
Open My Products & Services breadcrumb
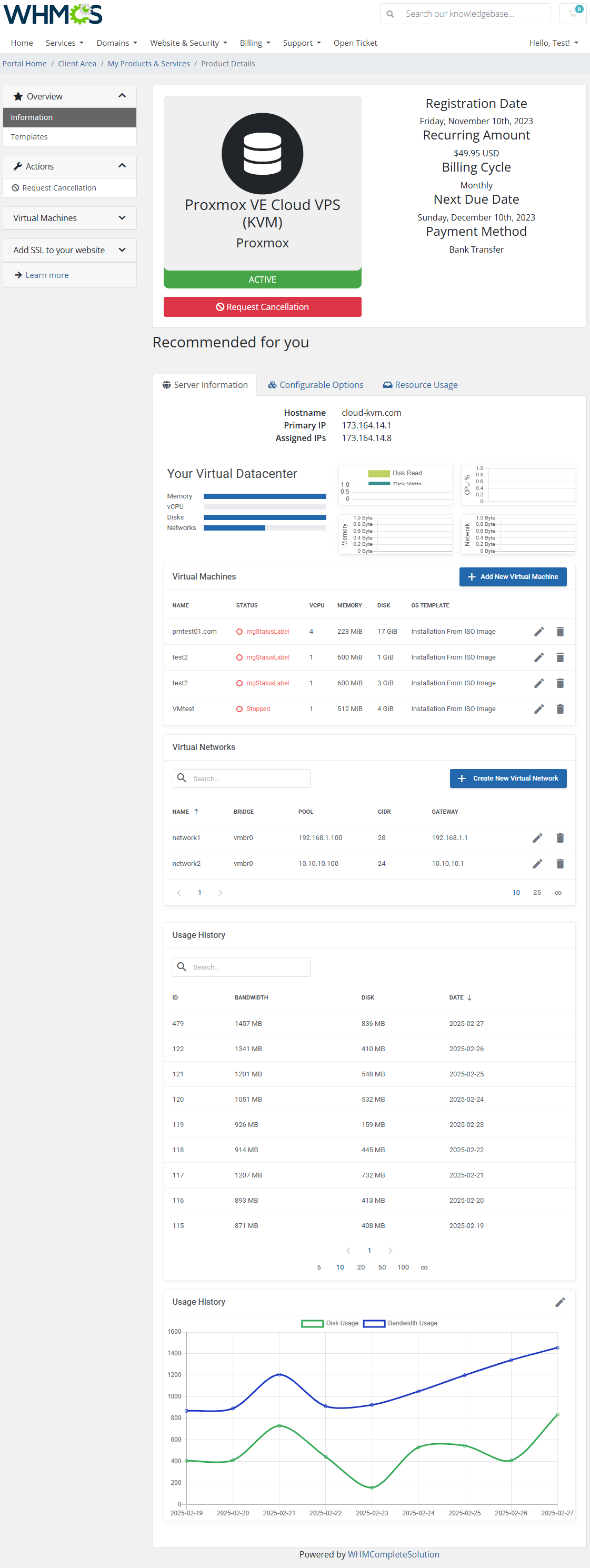click(148, 64)
